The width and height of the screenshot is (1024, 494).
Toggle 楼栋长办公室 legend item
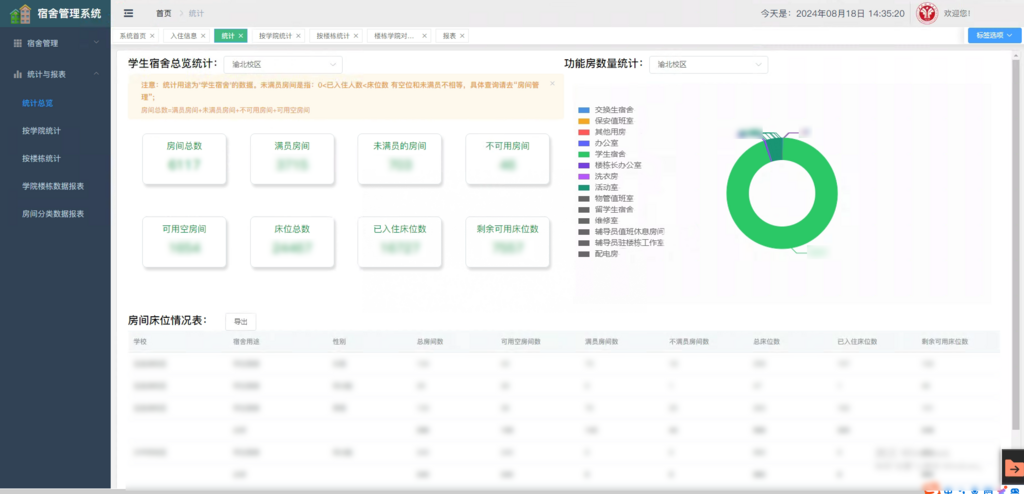tap(609, 165)
